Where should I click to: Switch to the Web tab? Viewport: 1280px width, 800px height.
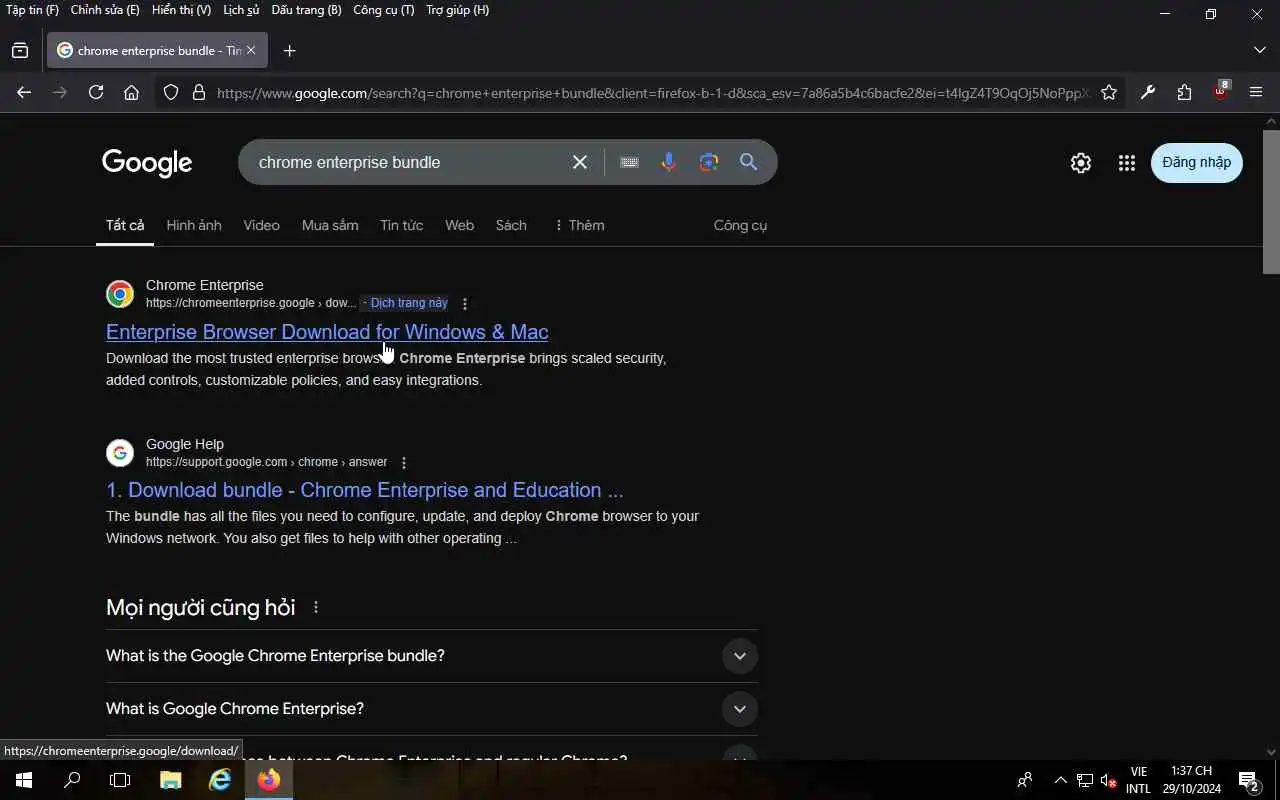coord(459,225)
